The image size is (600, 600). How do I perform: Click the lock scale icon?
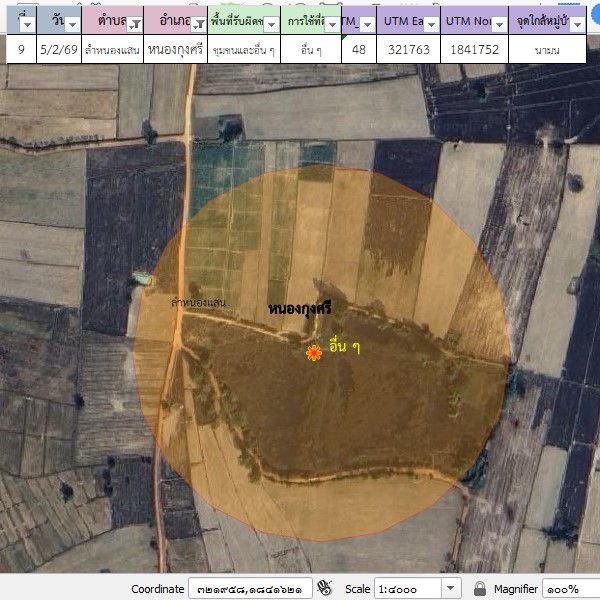(x=480, y=588)
